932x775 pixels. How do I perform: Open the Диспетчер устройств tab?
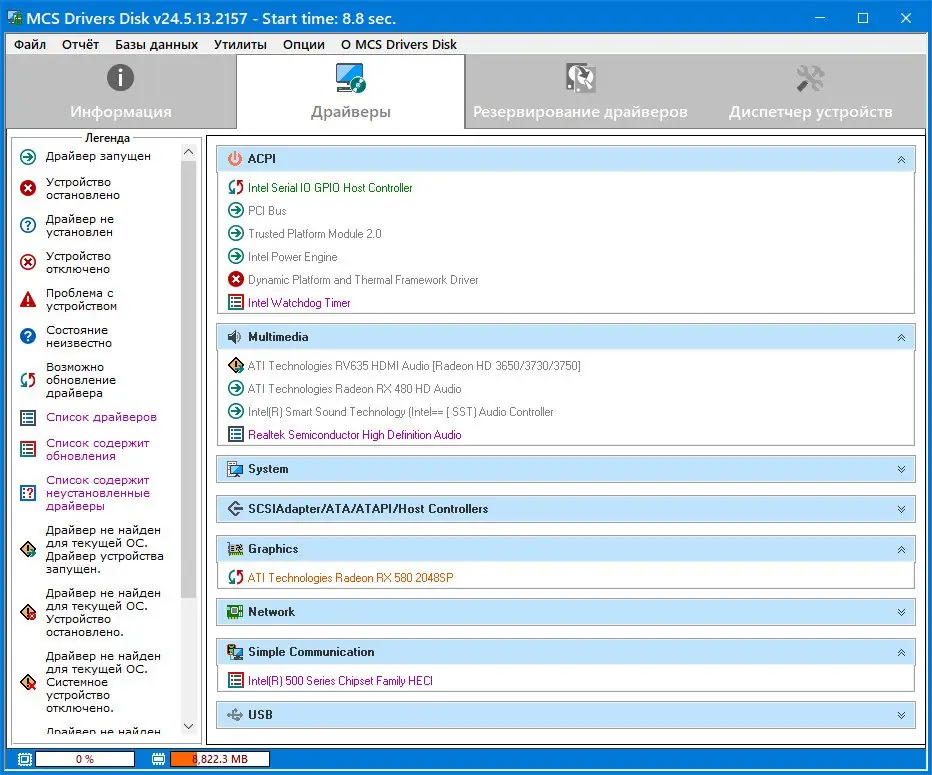click(x=810, y=92)
